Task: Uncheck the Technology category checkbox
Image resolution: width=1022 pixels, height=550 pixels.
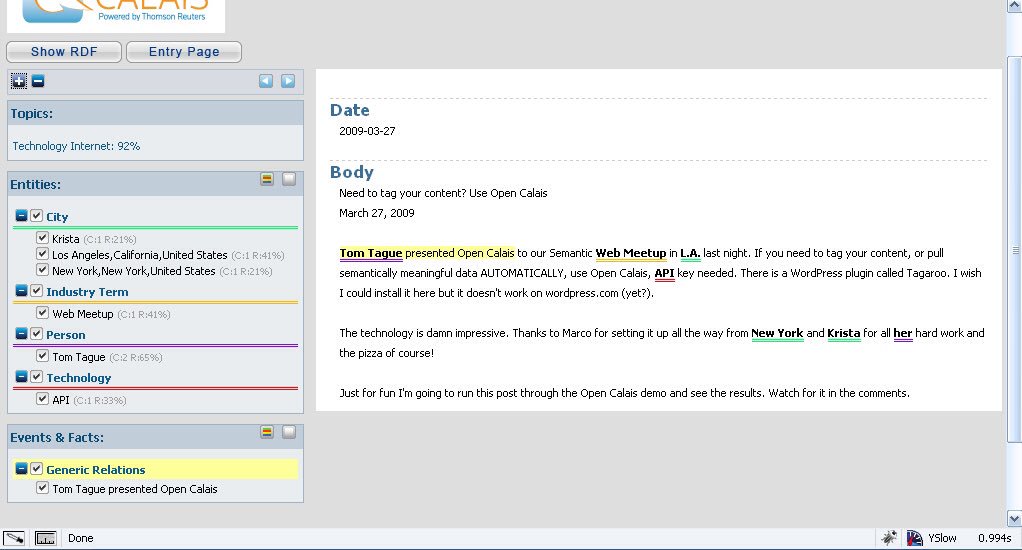Action: 36,377
